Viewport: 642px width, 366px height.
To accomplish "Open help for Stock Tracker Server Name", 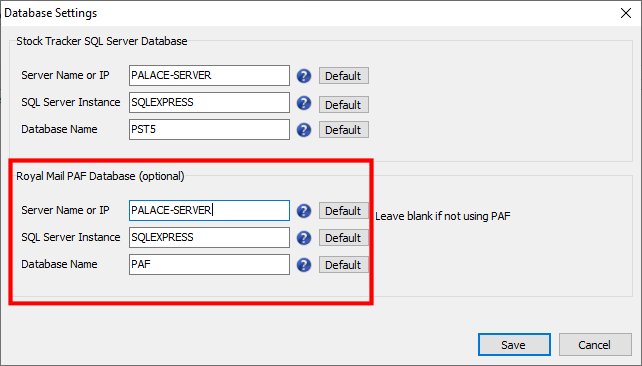I will [x=304, y=76].
